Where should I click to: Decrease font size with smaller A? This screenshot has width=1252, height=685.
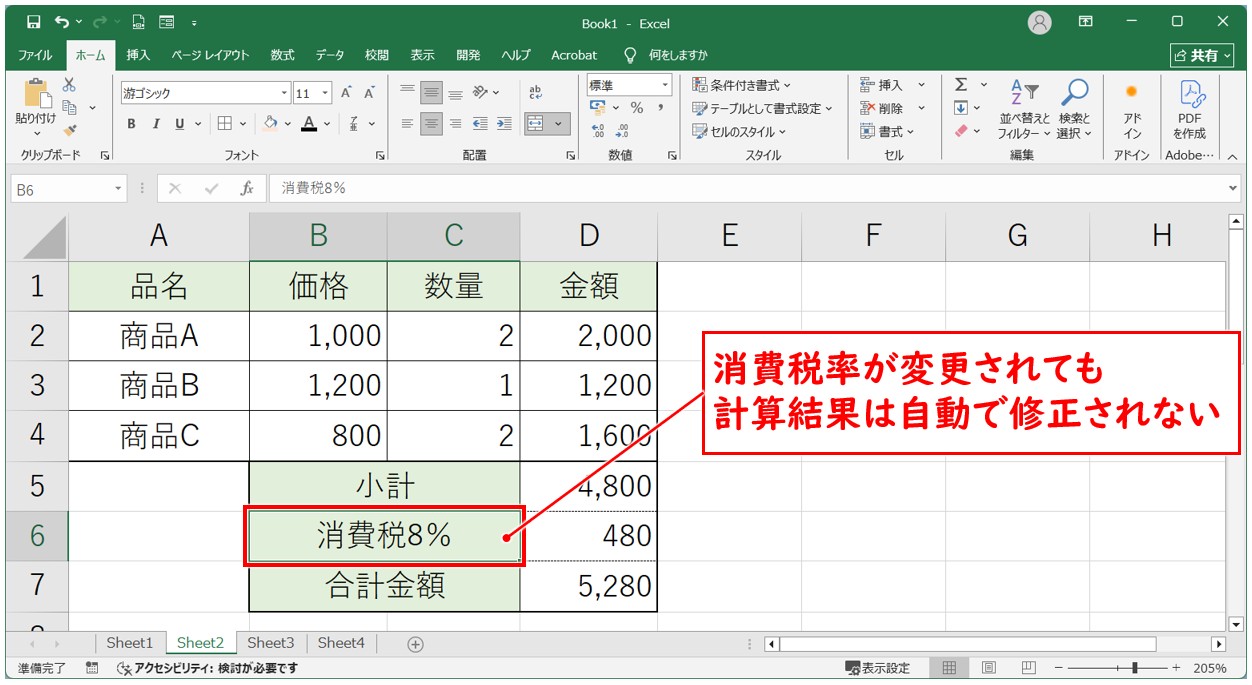click(x=369, y=93)
